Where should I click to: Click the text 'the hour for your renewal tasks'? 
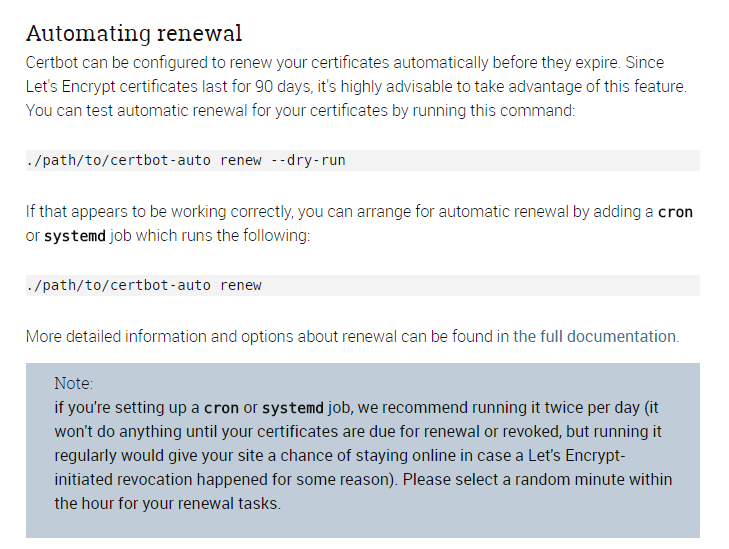coord(167,503)
